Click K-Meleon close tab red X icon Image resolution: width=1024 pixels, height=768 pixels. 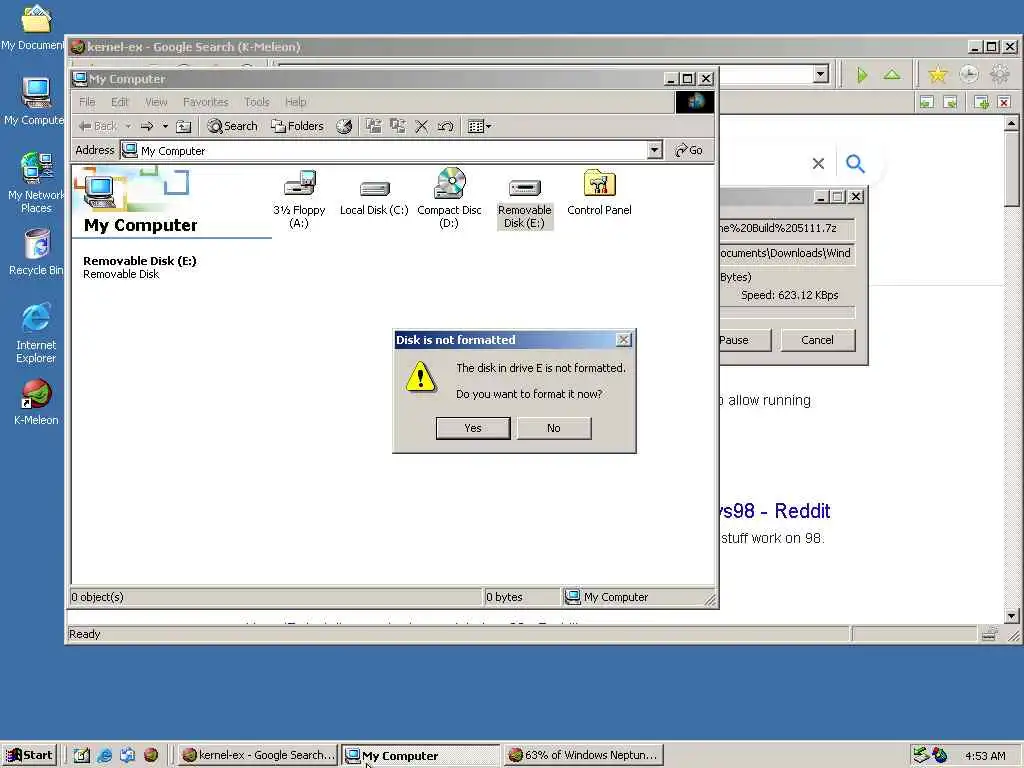(1004, 103)
